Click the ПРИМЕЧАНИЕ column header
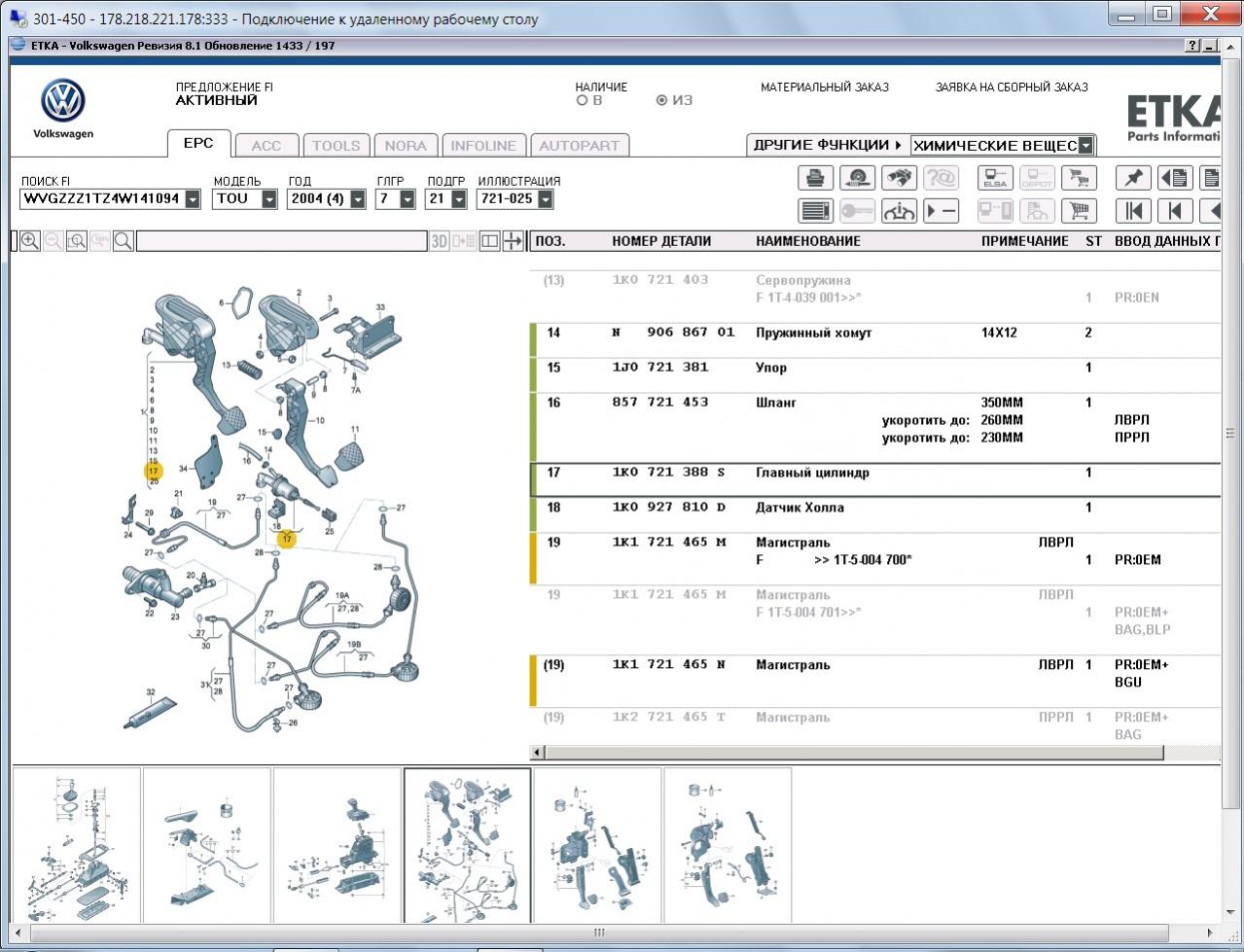 tap(1025, 241)
